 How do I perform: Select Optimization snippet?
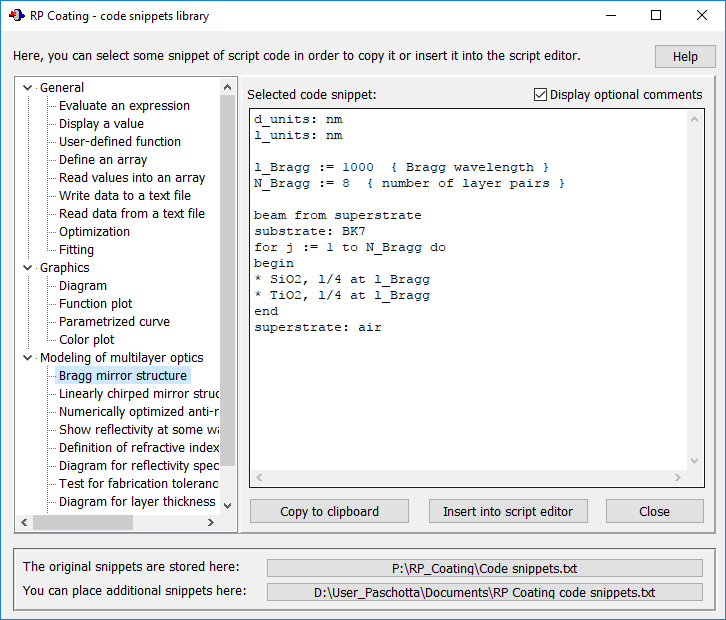point(94,232)
